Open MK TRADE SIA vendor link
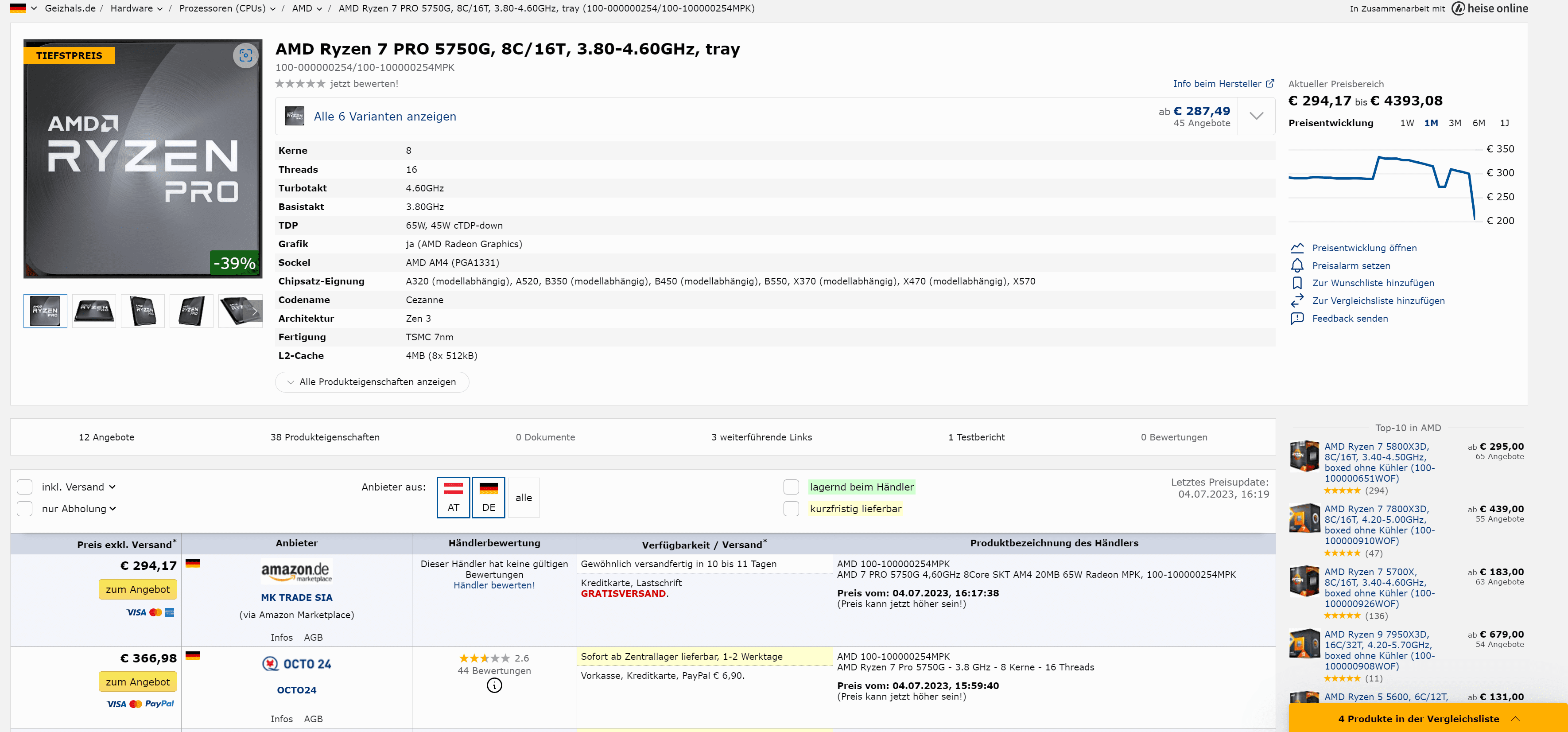The width and height of the screenshot is (1568, 732). click(x=296, y=597)
